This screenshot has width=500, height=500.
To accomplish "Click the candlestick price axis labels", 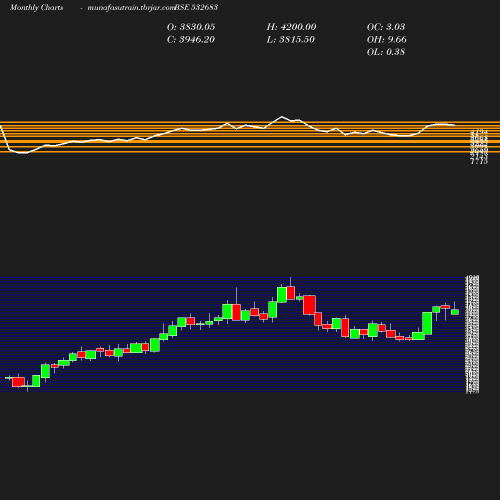I will (x=472, y=334).
